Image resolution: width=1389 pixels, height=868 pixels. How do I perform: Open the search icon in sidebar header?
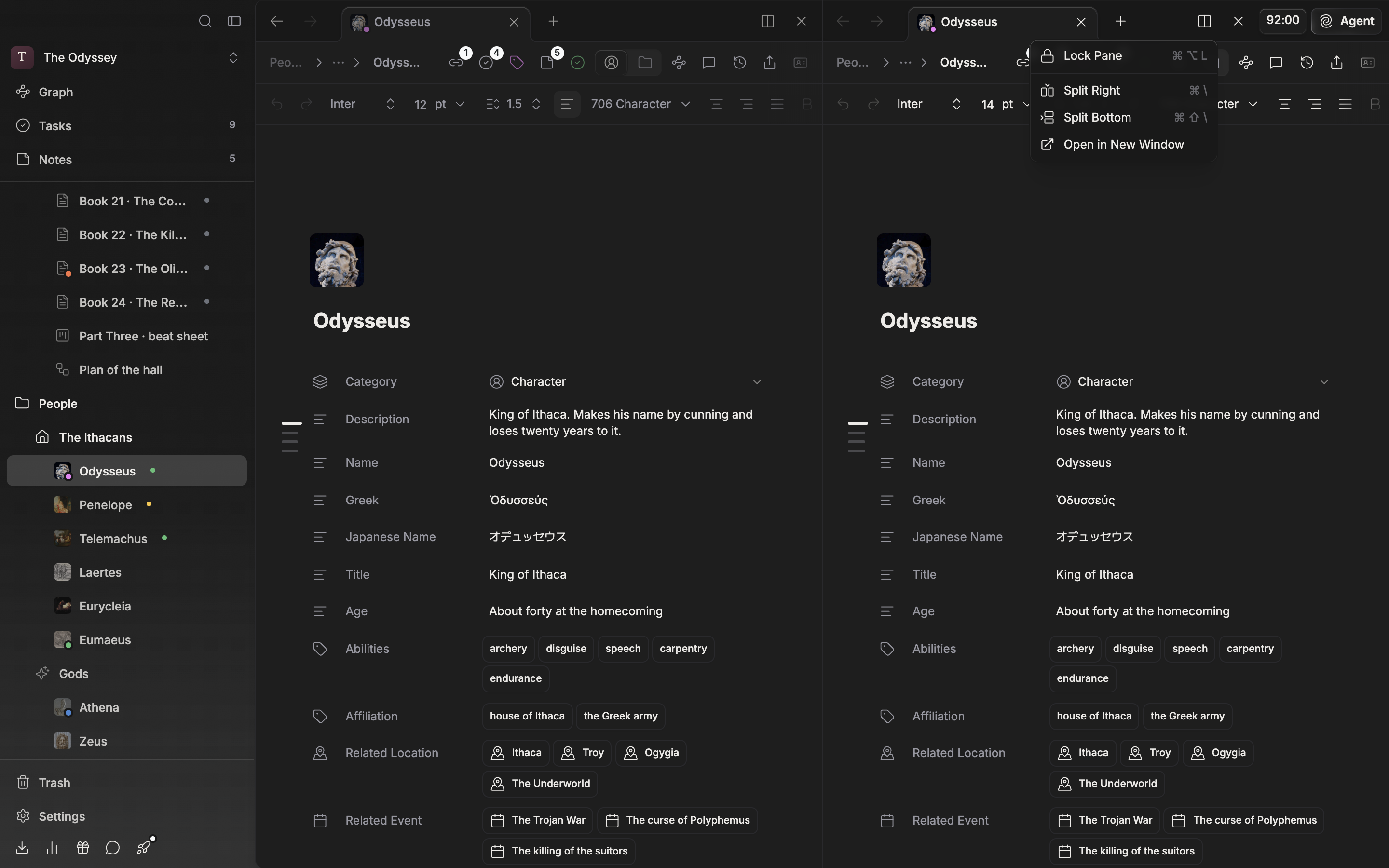click(x=205, y=21)
